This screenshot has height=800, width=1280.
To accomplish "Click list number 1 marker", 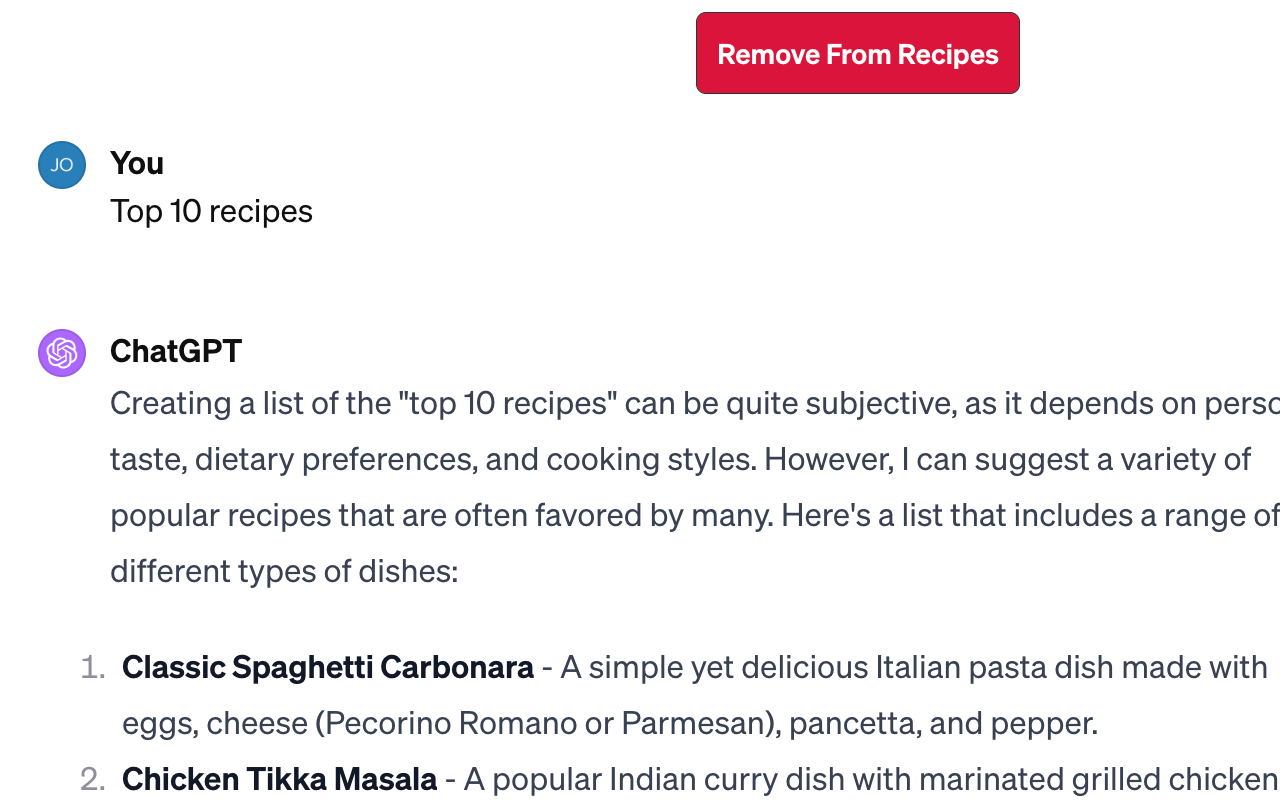I will [93, 667].
